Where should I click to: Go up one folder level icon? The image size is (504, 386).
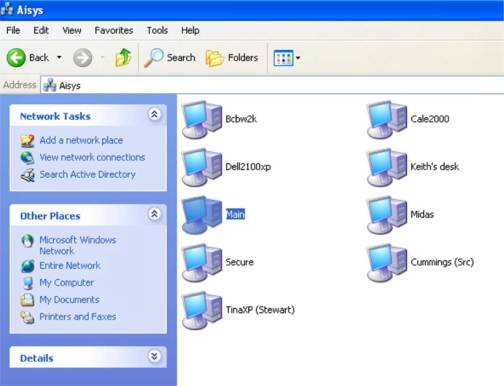point(123,58)
